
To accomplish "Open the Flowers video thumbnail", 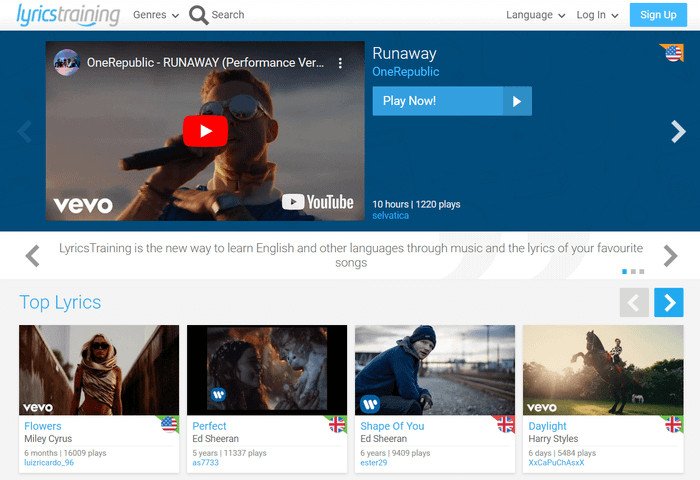I will click(99, 370).
